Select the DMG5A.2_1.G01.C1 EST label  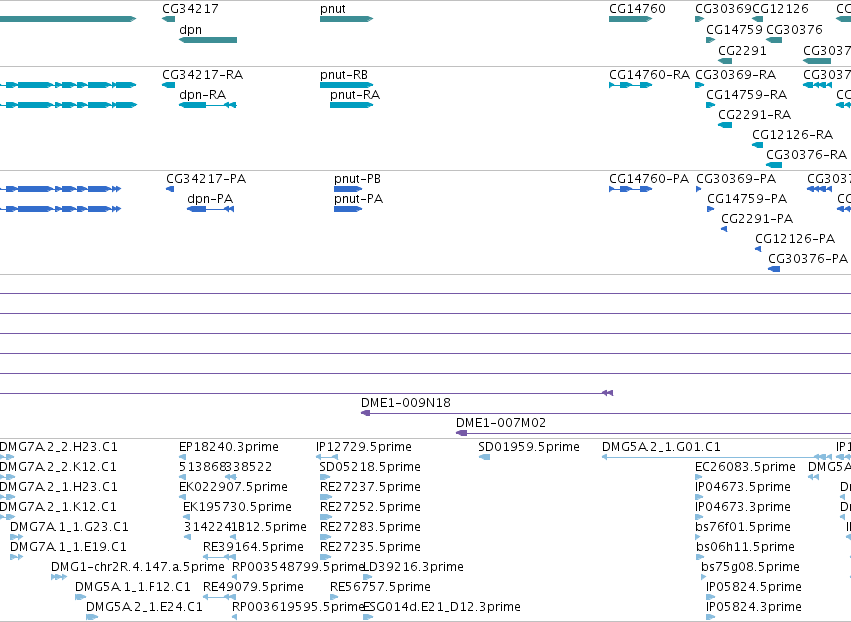tap(661, 447)
